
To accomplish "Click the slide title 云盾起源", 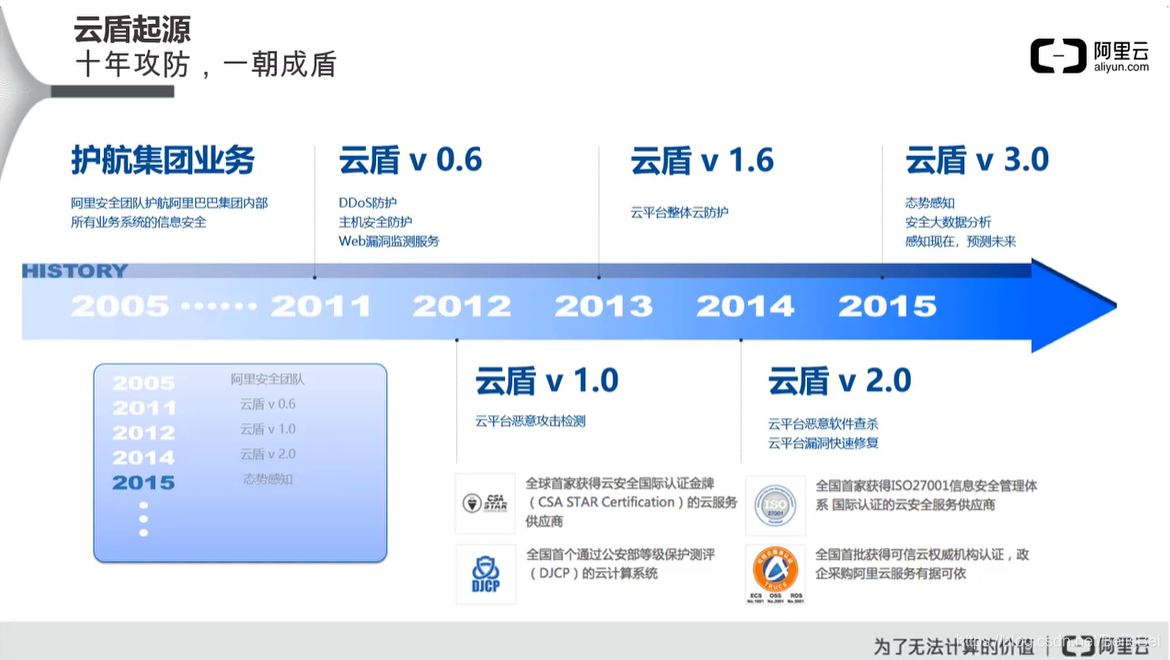I will pos(132,30).
